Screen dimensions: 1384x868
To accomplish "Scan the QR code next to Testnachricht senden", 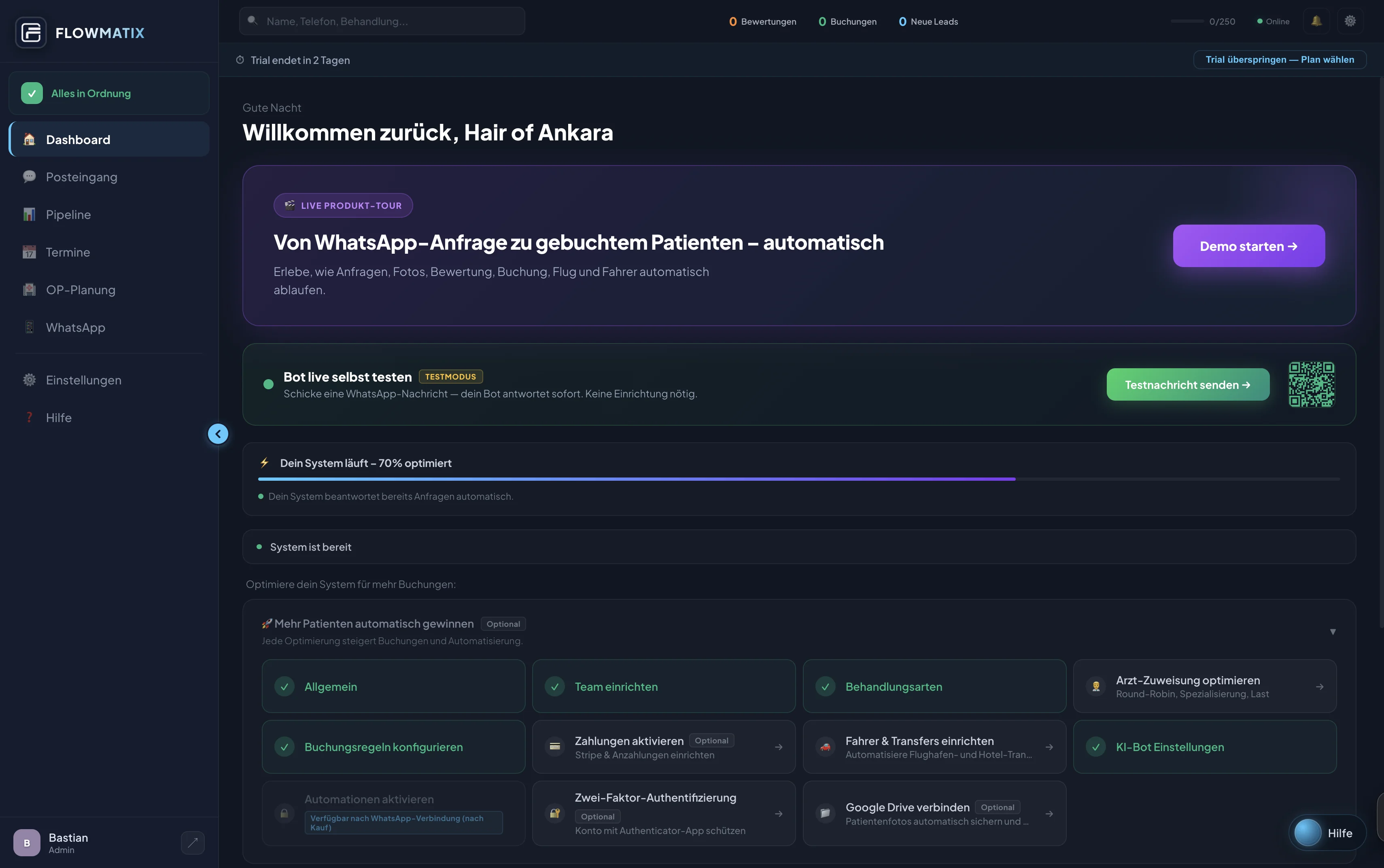I will pos(1312,384).
